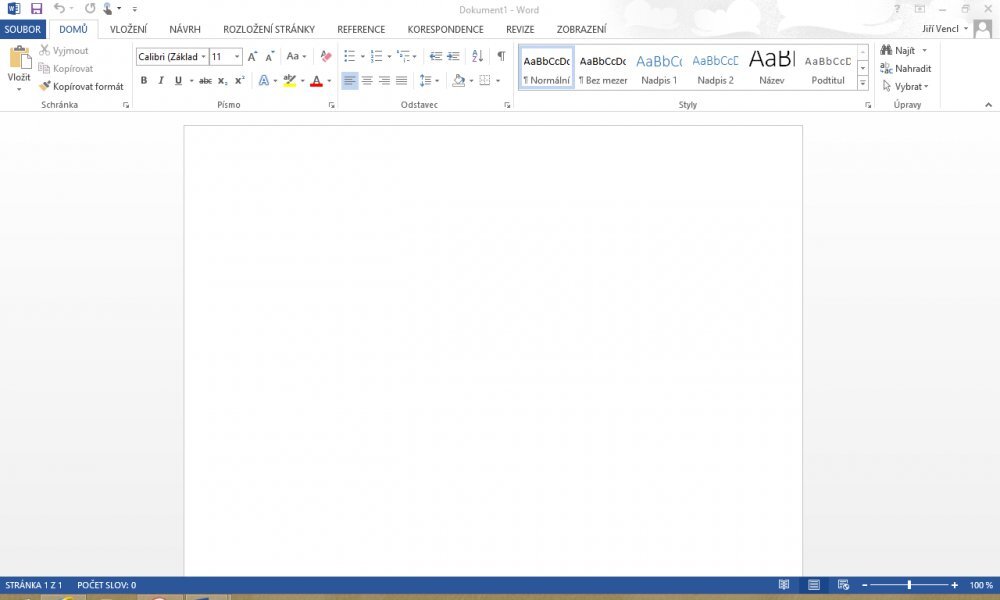
Task: Toggle Bold formatting
Action: click(144, 81)
